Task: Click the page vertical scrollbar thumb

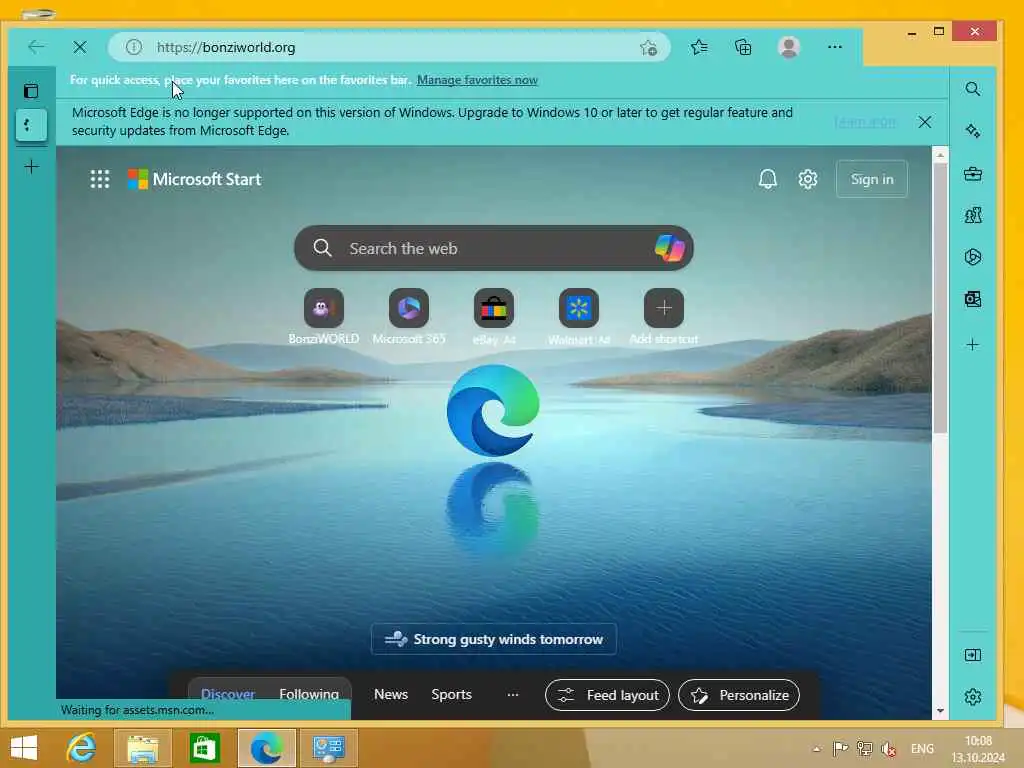Action: pos(940,297)
